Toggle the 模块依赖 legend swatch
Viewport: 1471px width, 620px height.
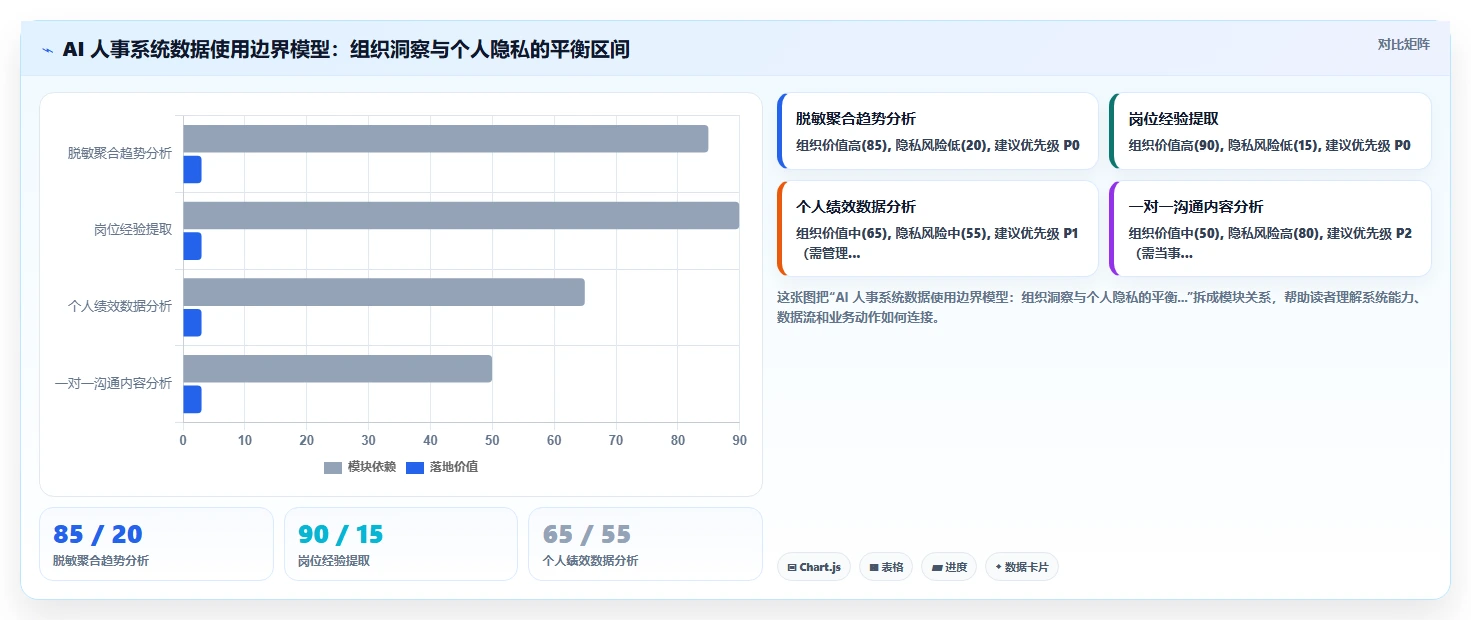pyautogui.click(x=333, y=467)
